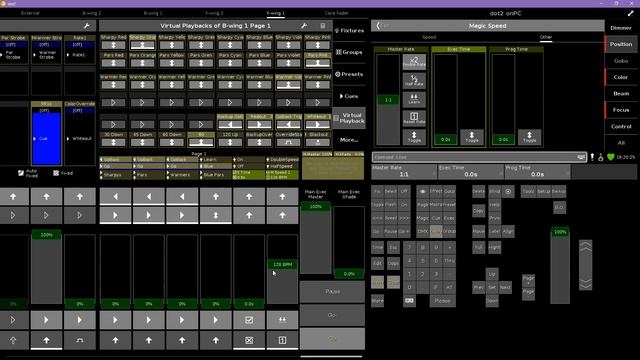The width and height of the screenshot is (640, 360).
Task: Select the Dimmer preset type
Action: pos(621,28)
